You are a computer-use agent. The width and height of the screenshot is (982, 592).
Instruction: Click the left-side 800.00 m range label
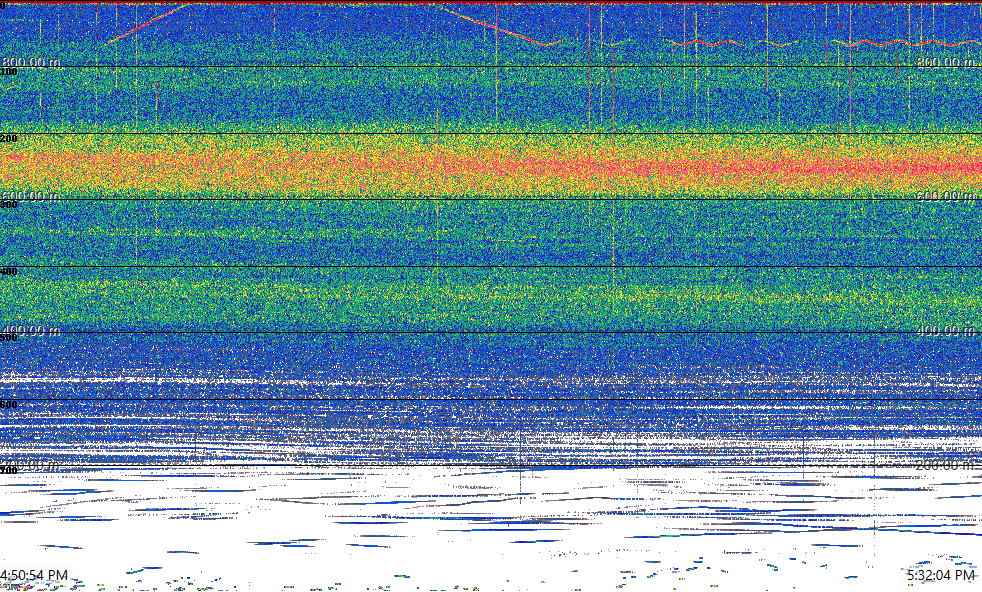[31, 62]
